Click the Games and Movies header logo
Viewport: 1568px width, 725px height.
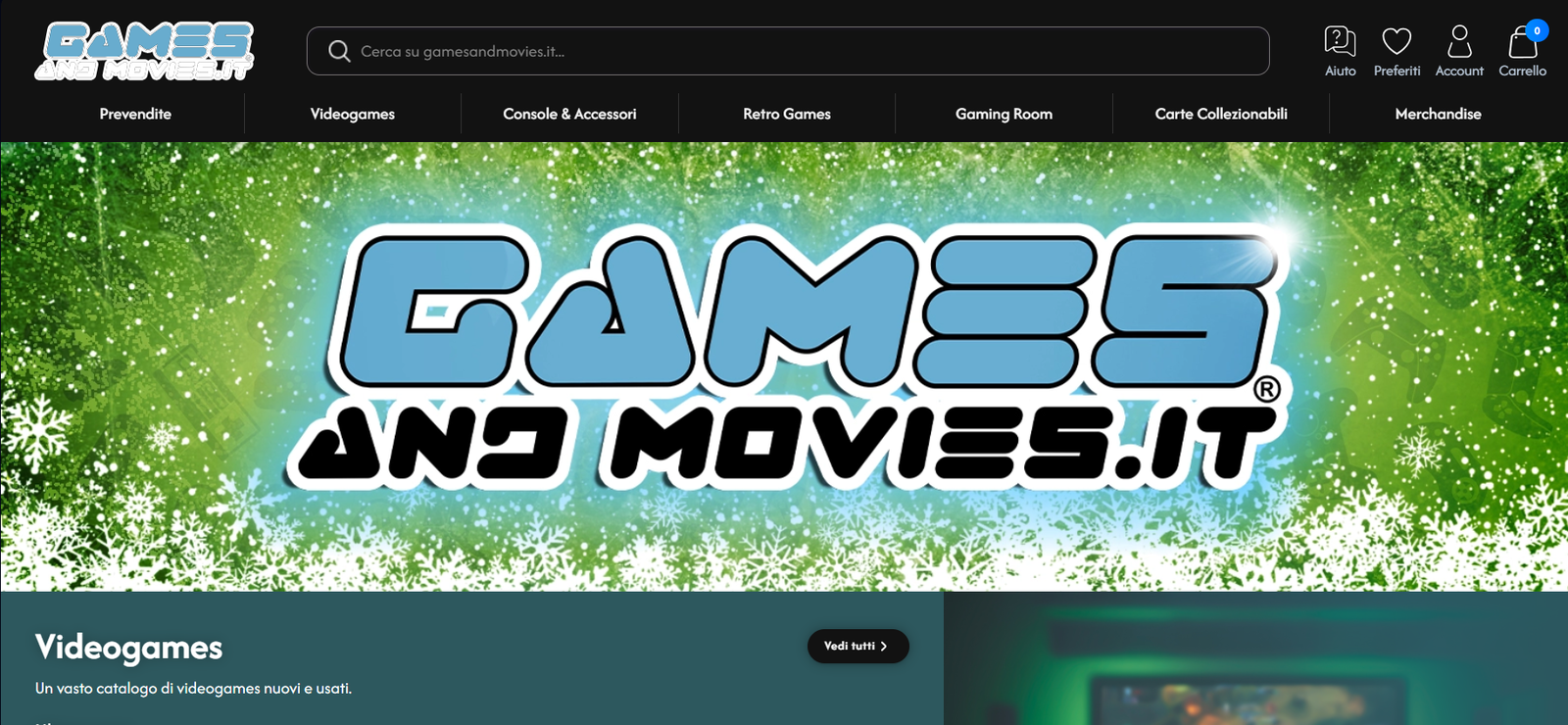pyautogui.click(x=144, y=51)
